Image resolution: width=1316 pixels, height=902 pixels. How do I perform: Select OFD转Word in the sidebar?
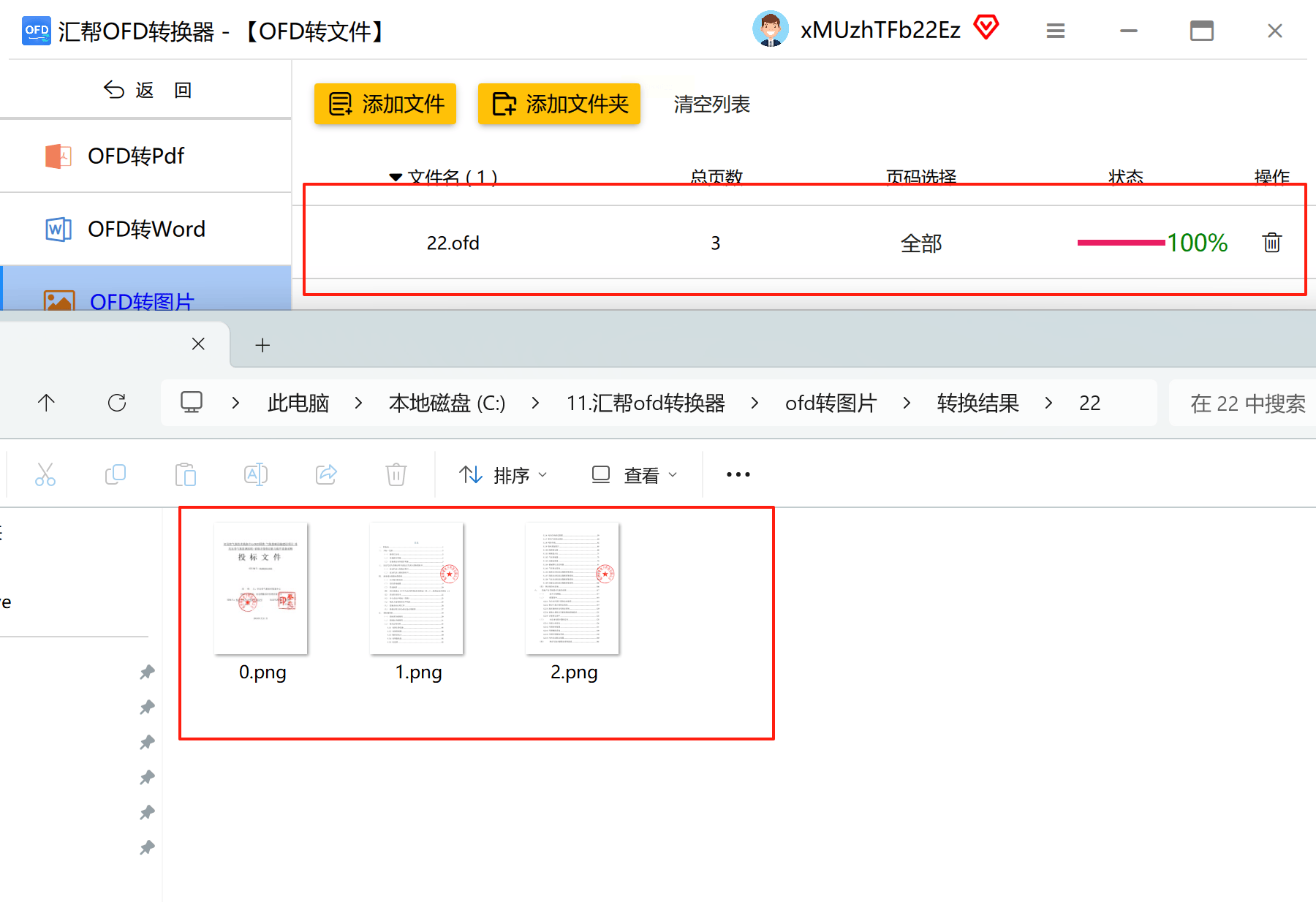(x=146, y=230)
